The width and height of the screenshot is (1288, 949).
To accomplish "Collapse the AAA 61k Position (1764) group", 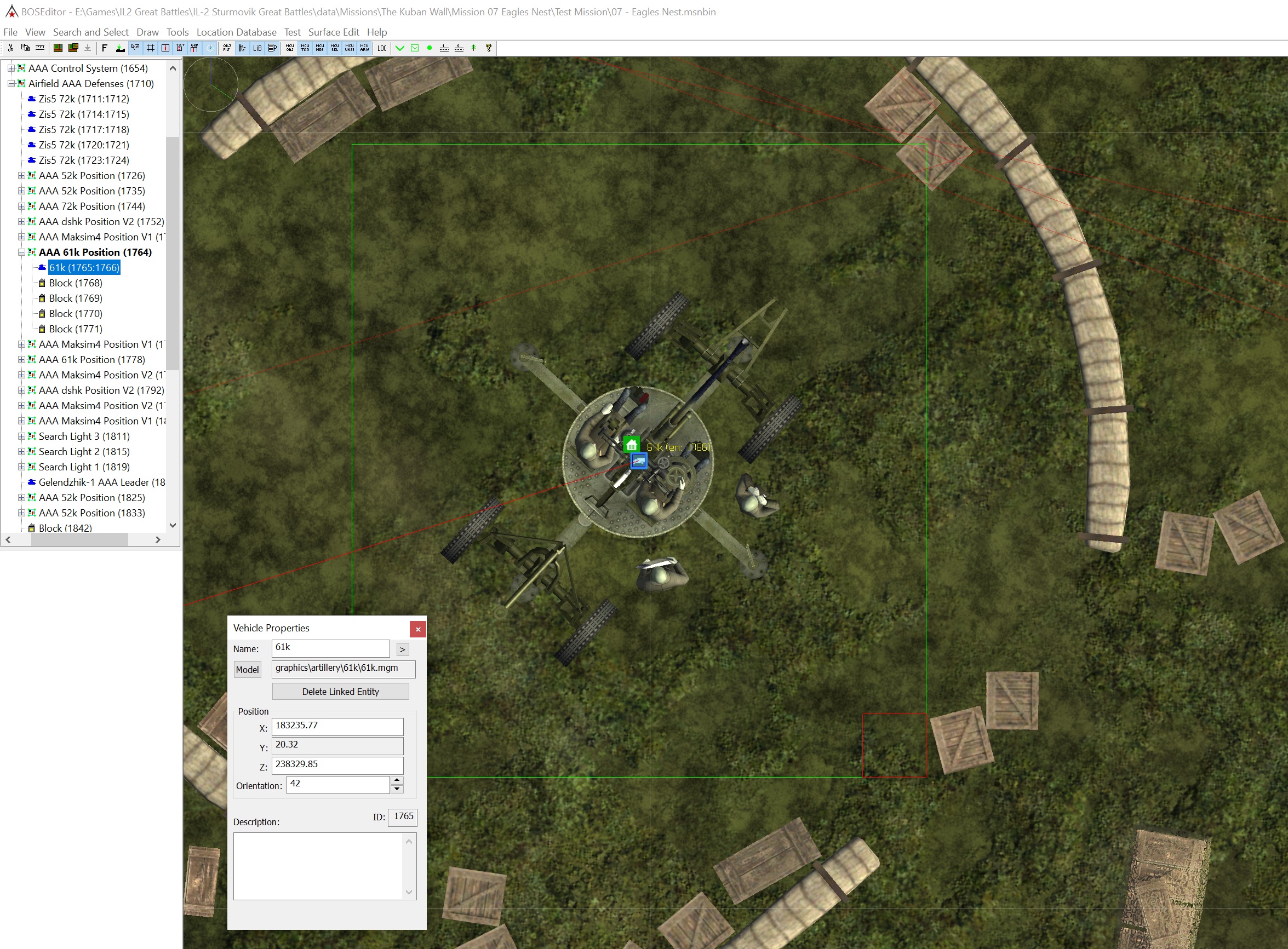I will pos(21,252).
